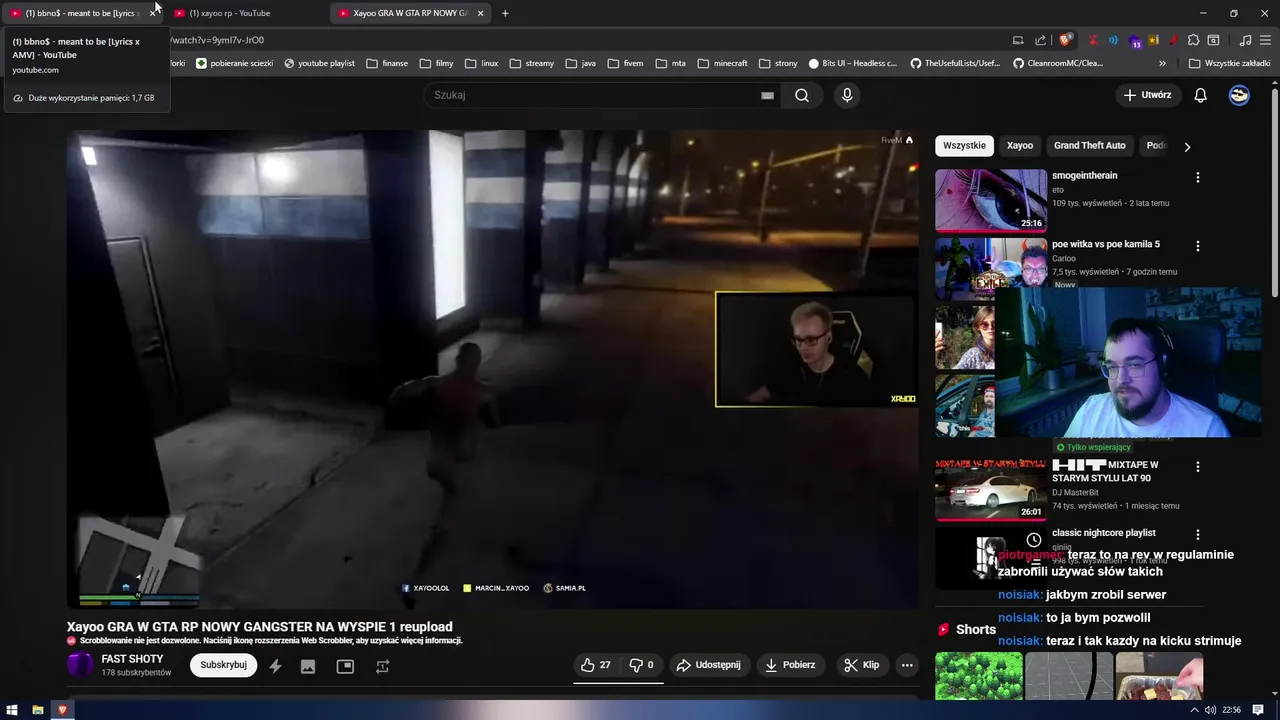Open options for poe witka vs poe kamila 5
Image resolution: width=1280 pixels, height=720 pixels.
pos(1197,246)
